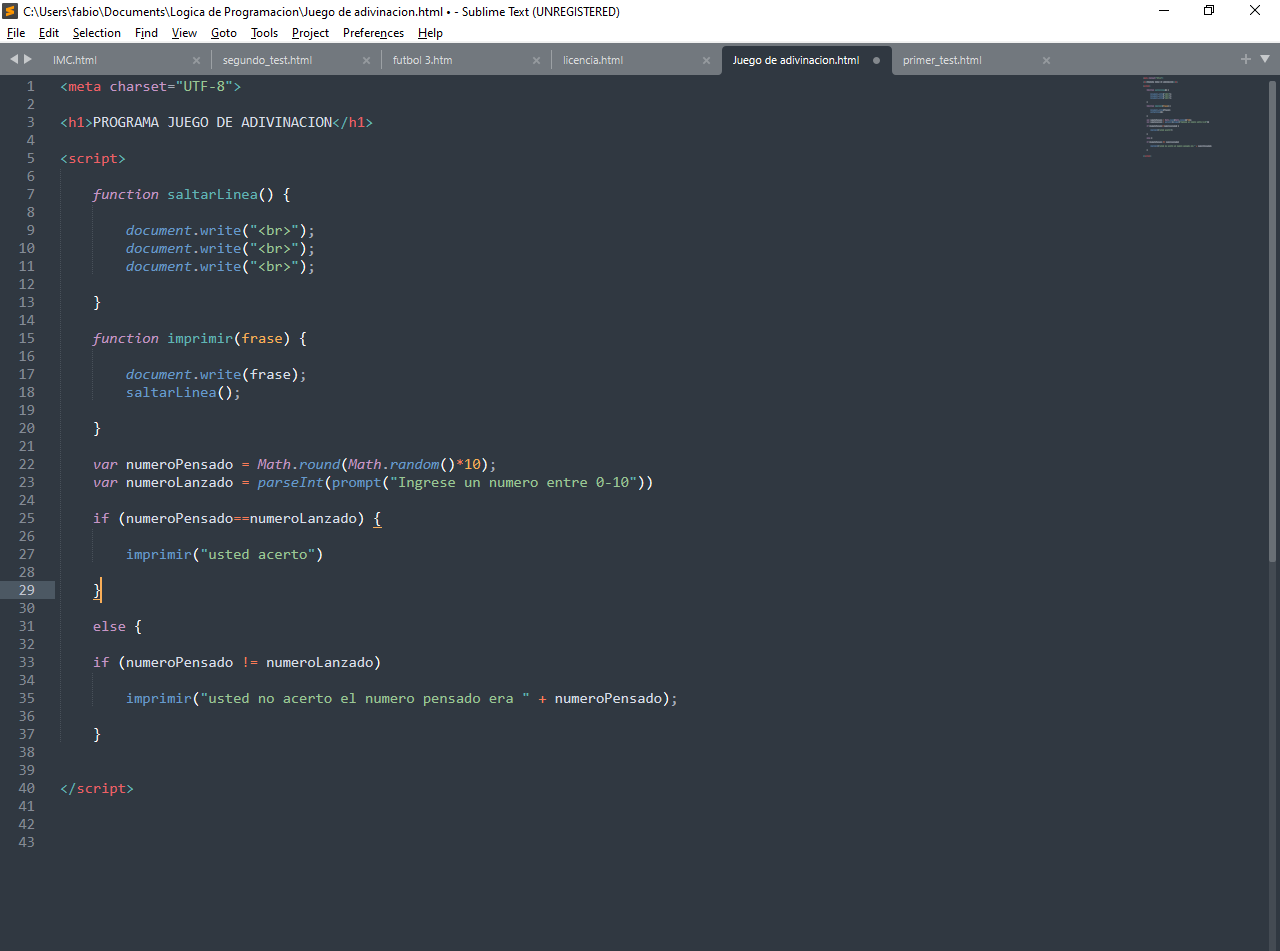The height and width of the screenshot is (951, 1280).
Task: Click the function imprimir(frase) declaration
Action: pyautogui.click(x=199, y=338)
